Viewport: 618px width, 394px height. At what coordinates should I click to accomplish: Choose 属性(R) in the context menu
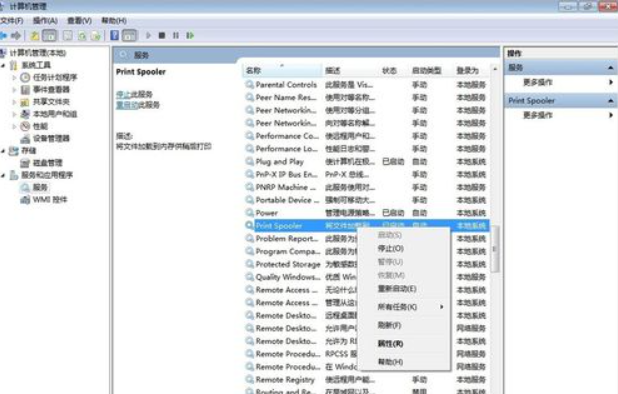[404, 344]
